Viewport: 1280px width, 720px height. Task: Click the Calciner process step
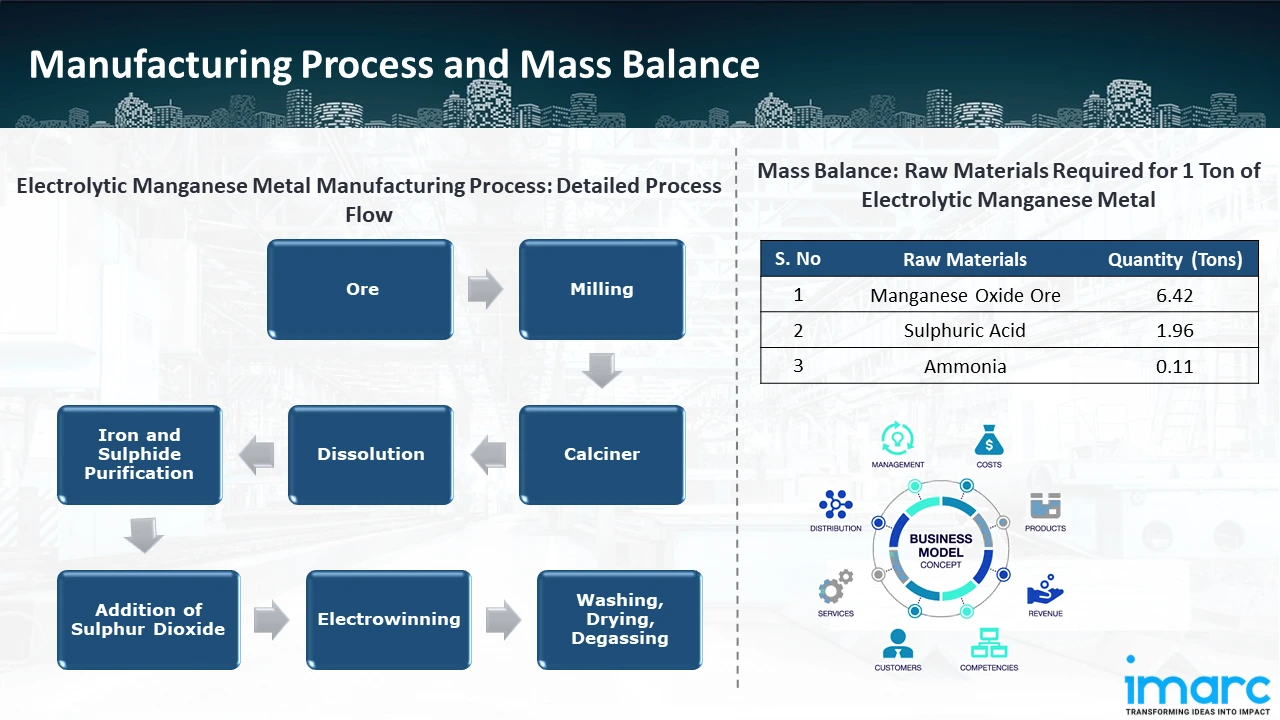coord(601,454)
